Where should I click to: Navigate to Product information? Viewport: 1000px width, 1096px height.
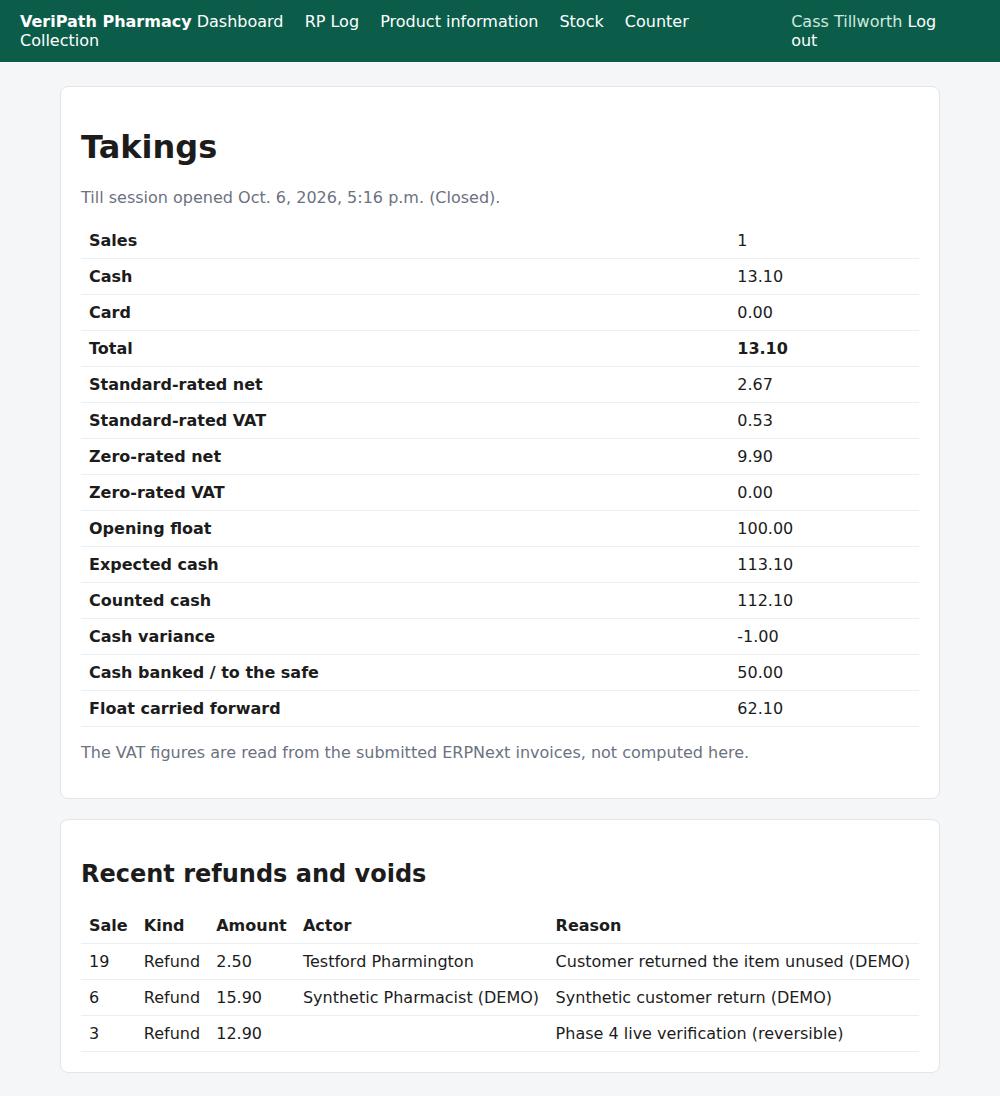point(459,22)
